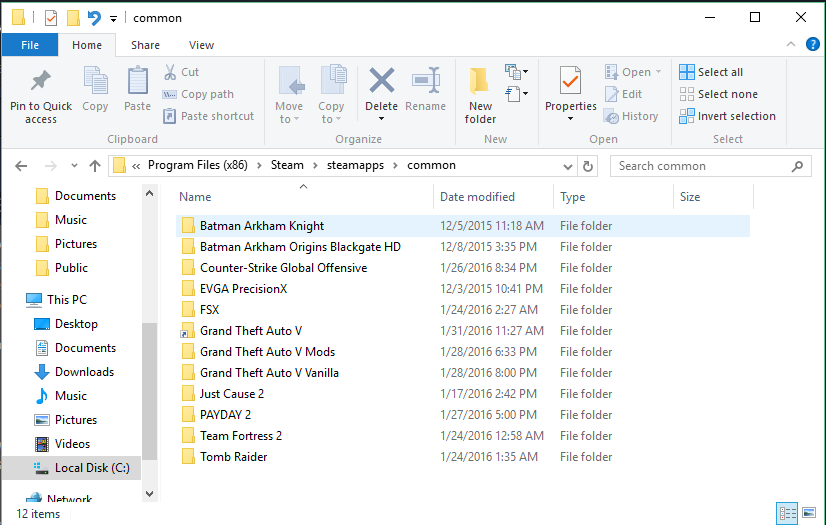Expand the Properties dropdown arrow
The image size is (826, 525).
coord(571,119)
